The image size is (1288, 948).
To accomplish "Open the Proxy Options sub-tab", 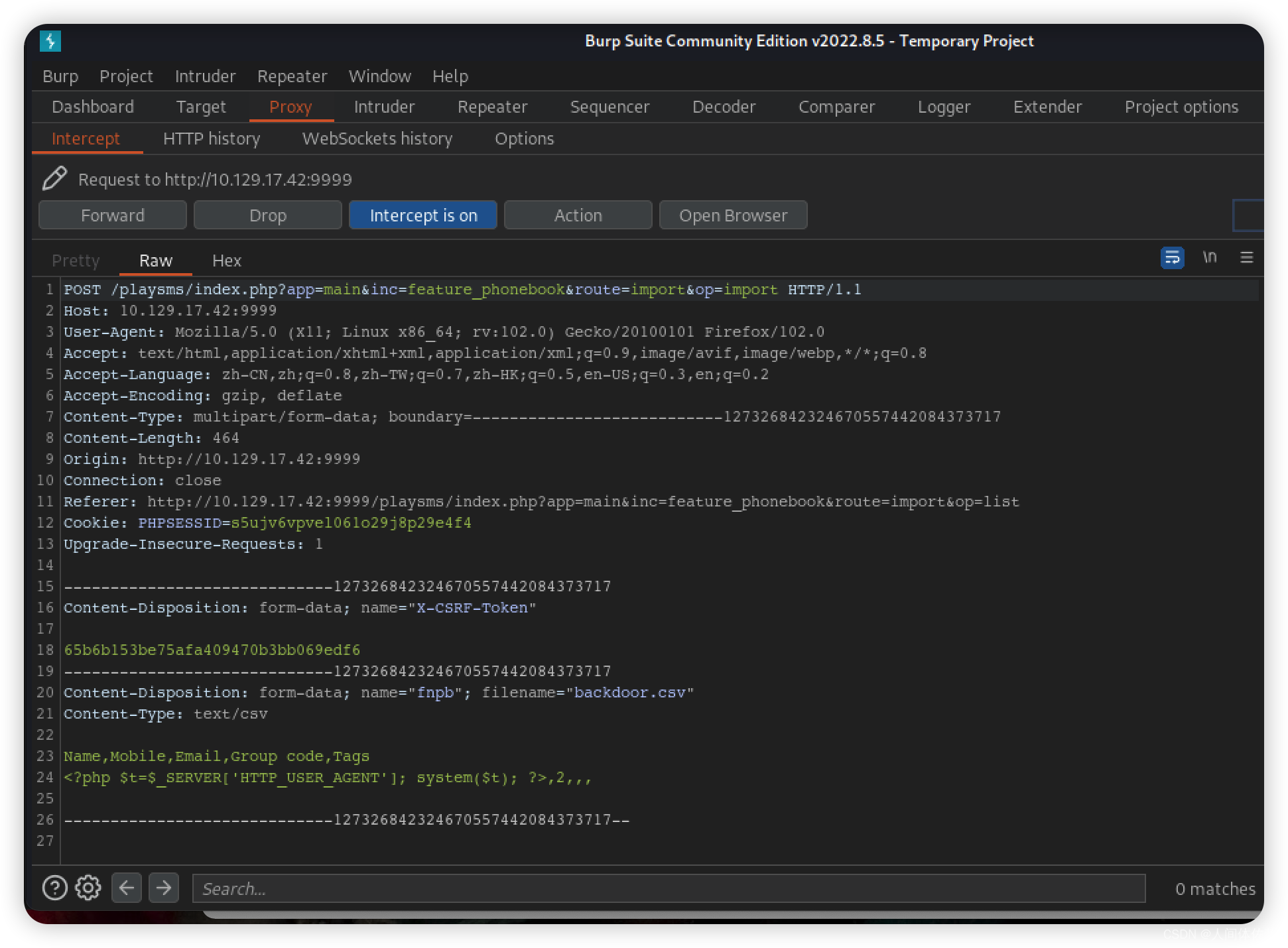I will 524,139.
